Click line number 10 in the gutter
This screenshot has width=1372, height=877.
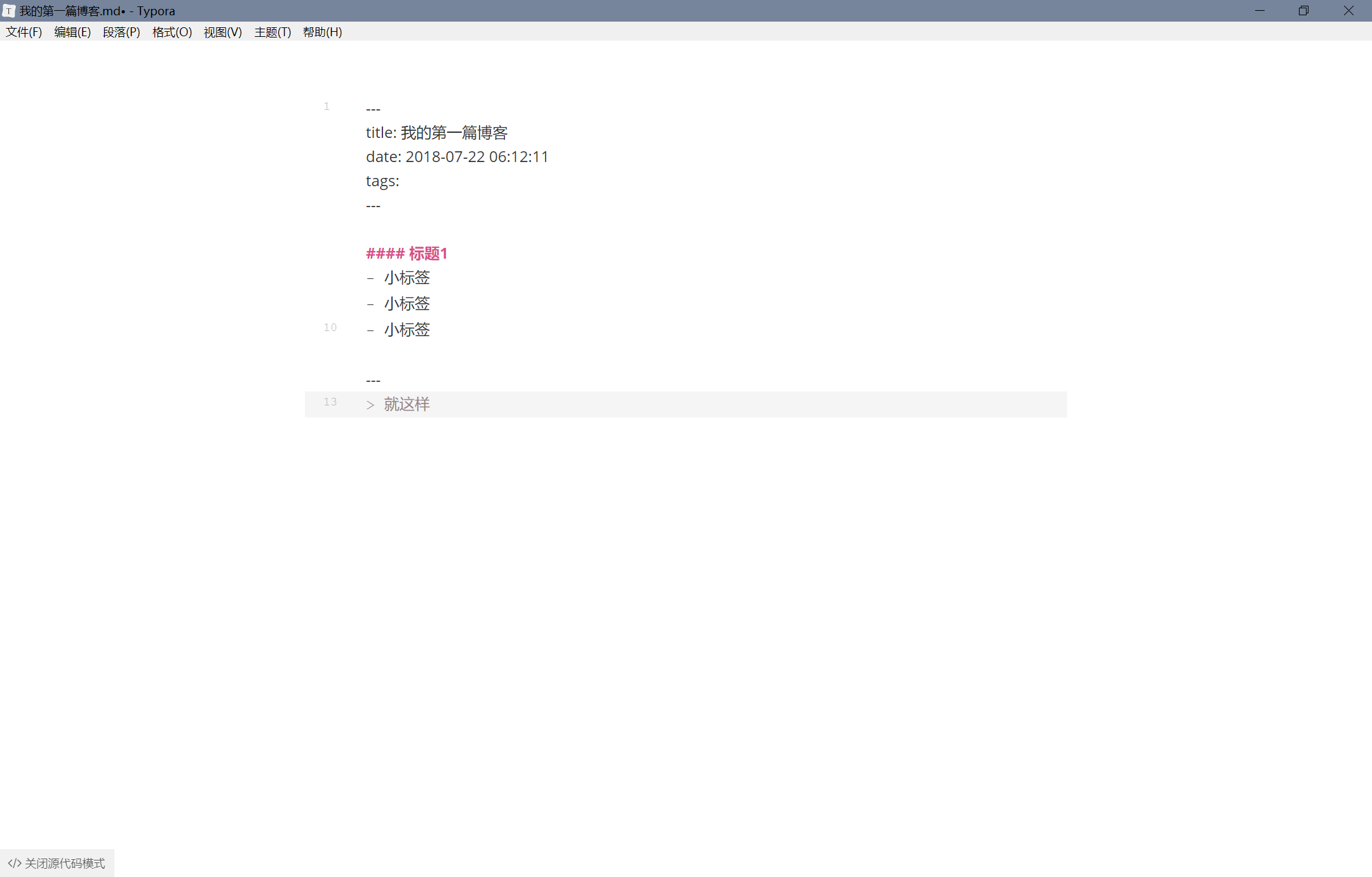330,327
